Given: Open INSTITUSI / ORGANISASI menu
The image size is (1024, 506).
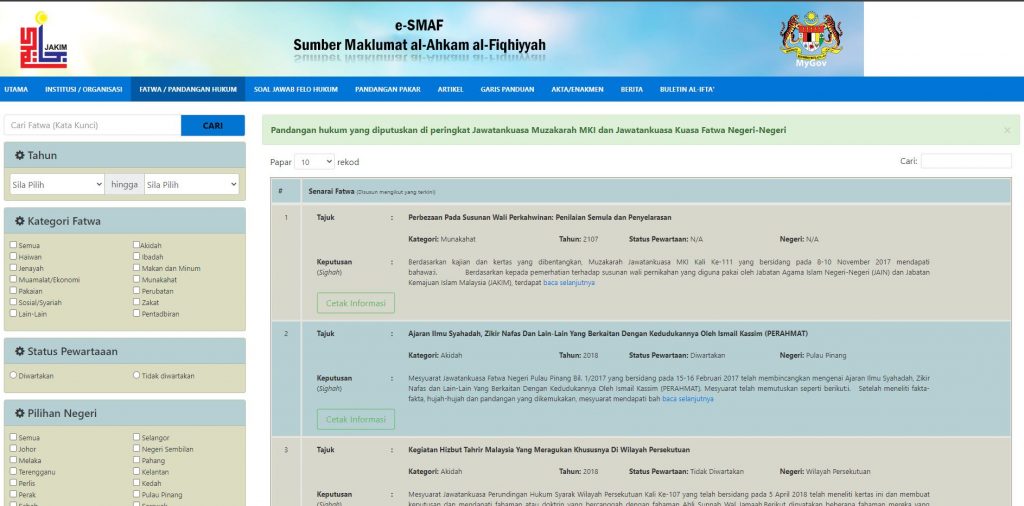Looking at the screenshot, I should pos(84,89).
